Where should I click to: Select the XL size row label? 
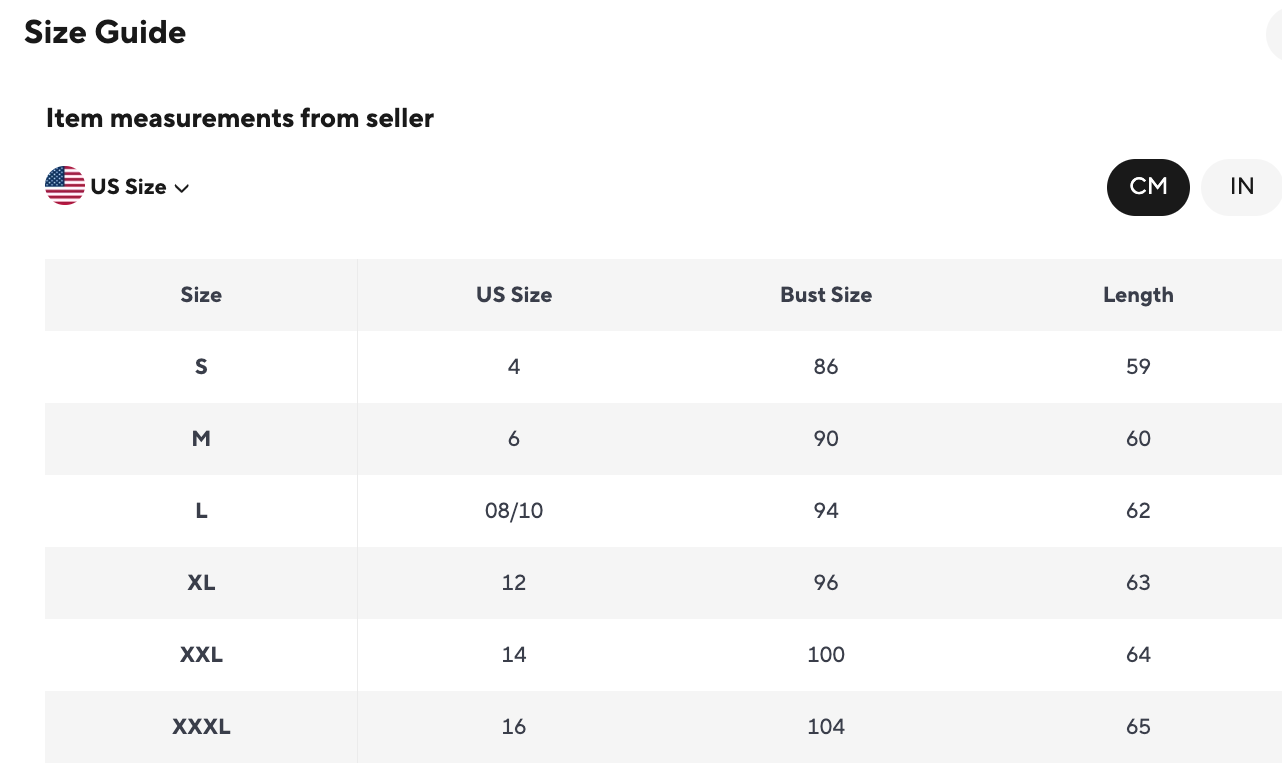click(201, 583)
